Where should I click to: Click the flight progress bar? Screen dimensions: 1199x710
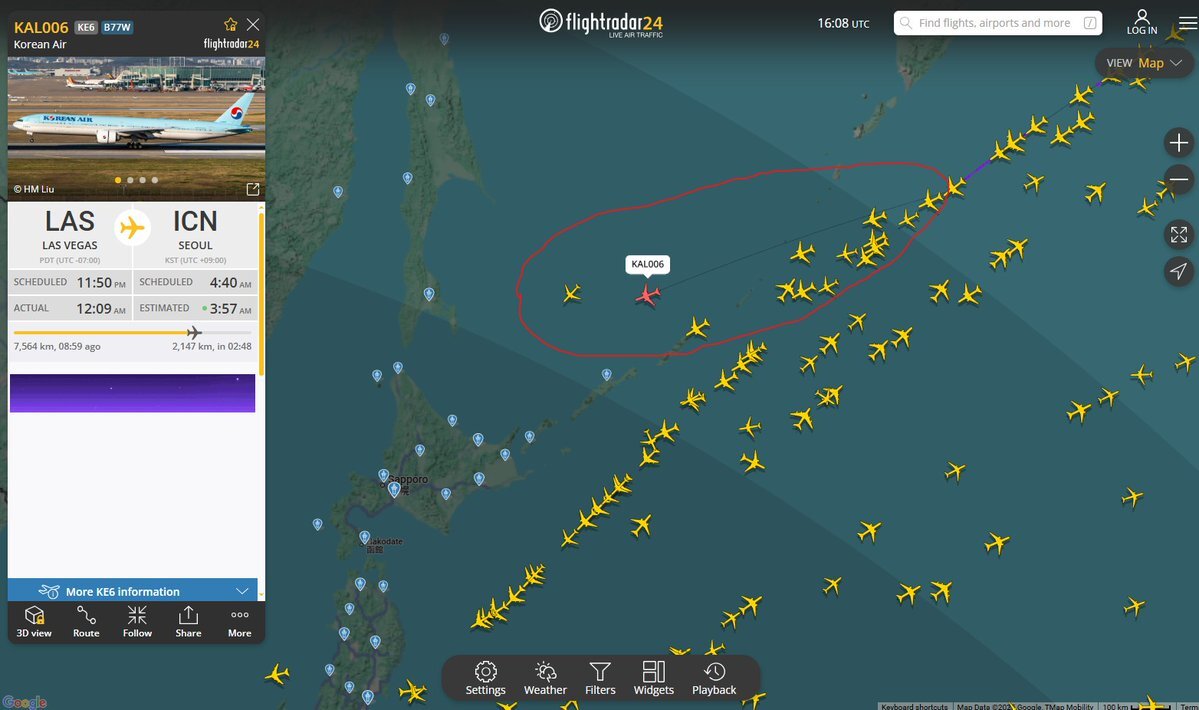132,332
